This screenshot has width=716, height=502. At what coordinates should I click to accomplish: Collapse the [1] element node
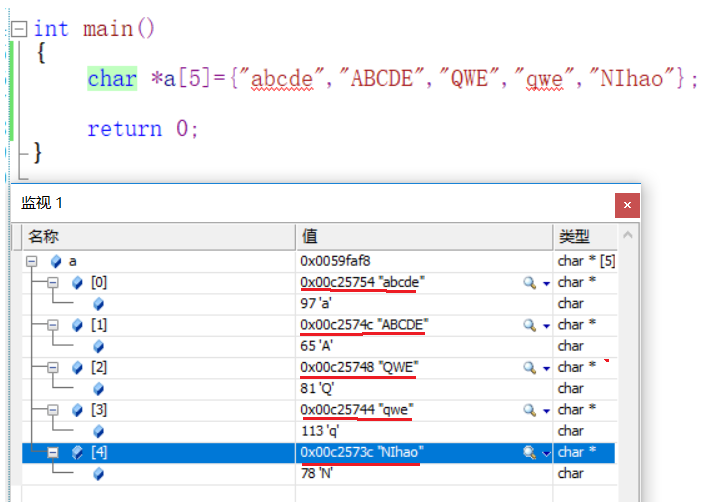(53, 325)
